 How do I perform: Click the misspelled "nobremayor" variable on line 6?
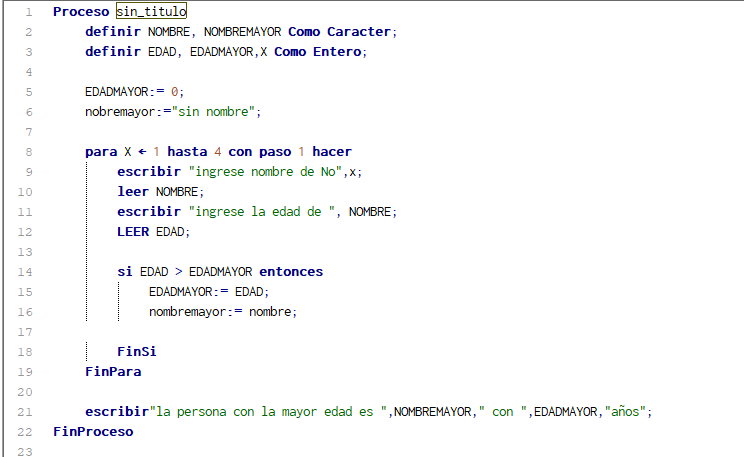point(120,112)
